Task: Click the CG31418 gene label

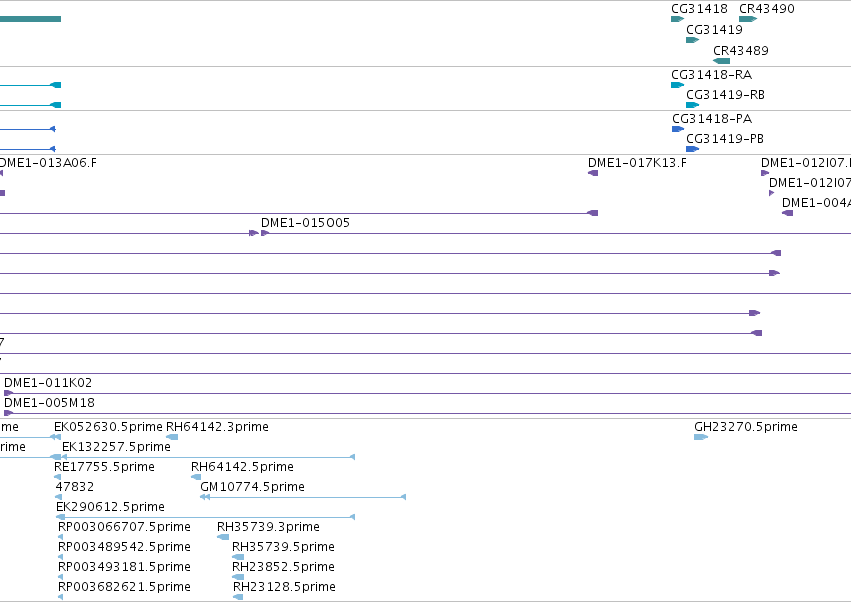Action: coord(699,9)
